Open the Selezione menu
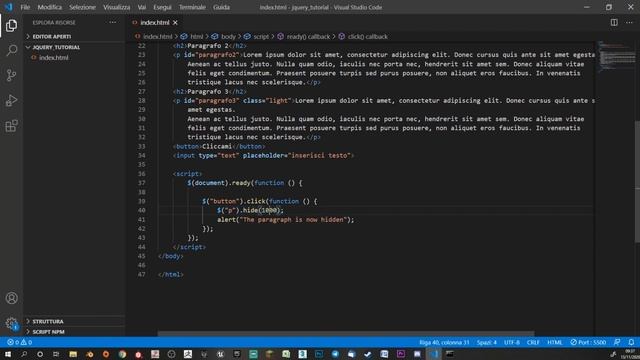 [x=82, y=7]
